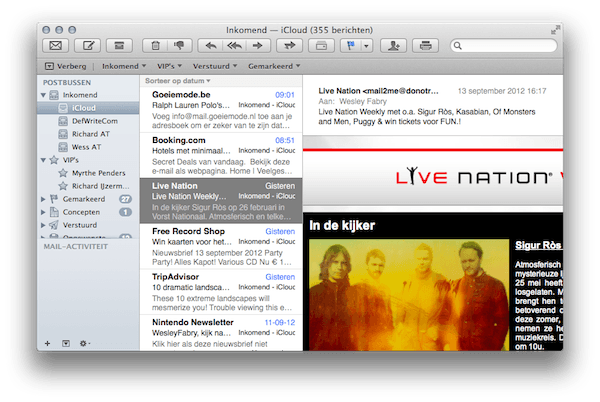
Task: Open the Sorteer op datum menu
Action: 178,81
